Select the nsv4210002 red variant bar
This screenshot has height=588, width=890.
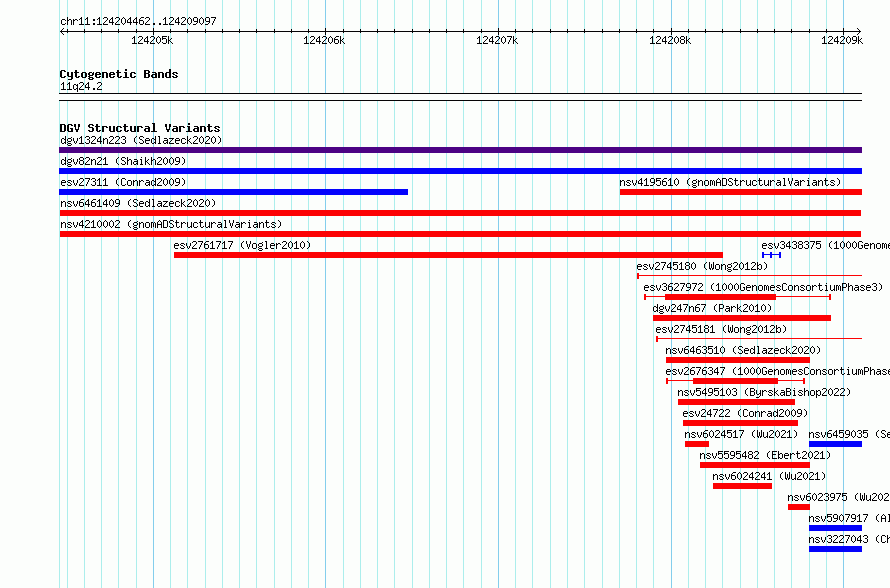pyautogui.click(x=460, y=234)
